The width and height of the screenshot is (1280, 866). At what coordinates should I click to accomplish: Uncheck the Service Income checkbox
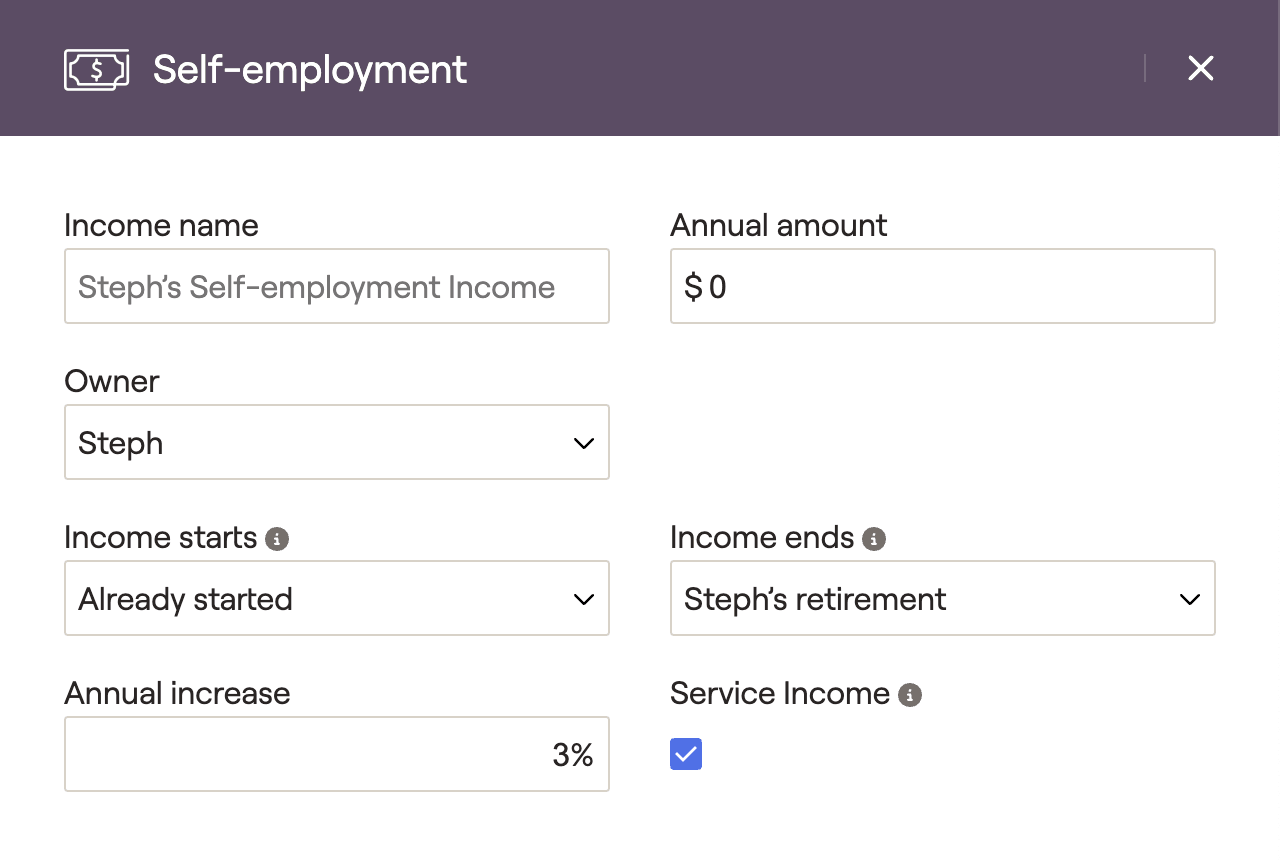coord(686,754)
